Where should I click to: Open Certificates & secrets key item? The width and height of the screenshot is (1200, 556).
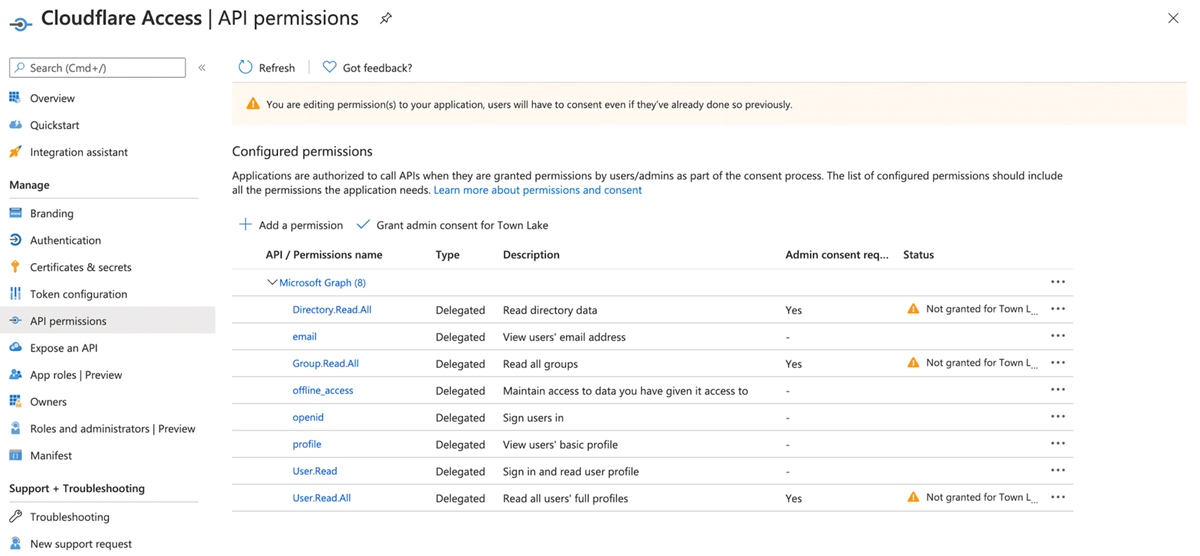[x=80, y=267]
